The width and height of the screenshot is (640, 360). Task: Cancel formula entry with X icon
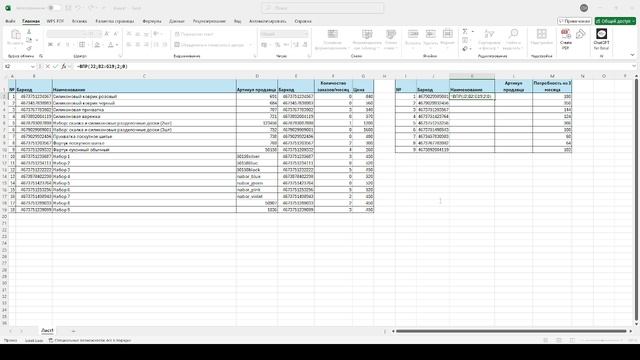pos(48,66)
